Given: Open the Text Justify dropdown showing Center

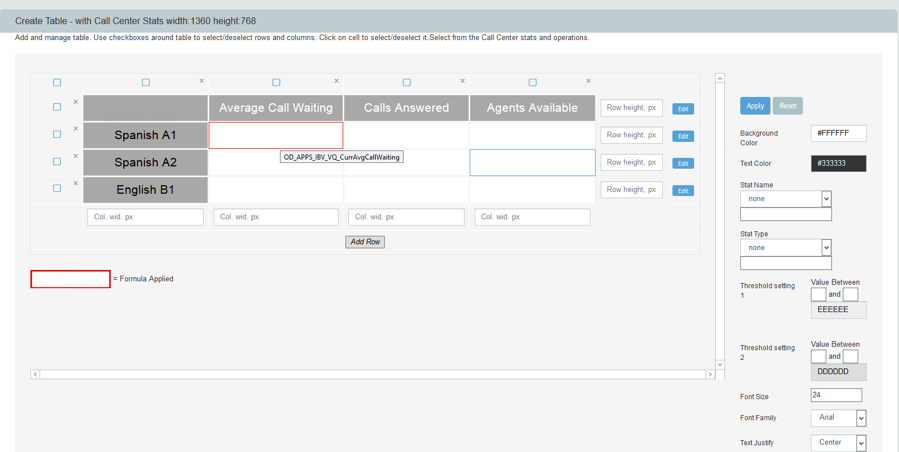Looking at the screenshot, I should (x=838, y=443).
